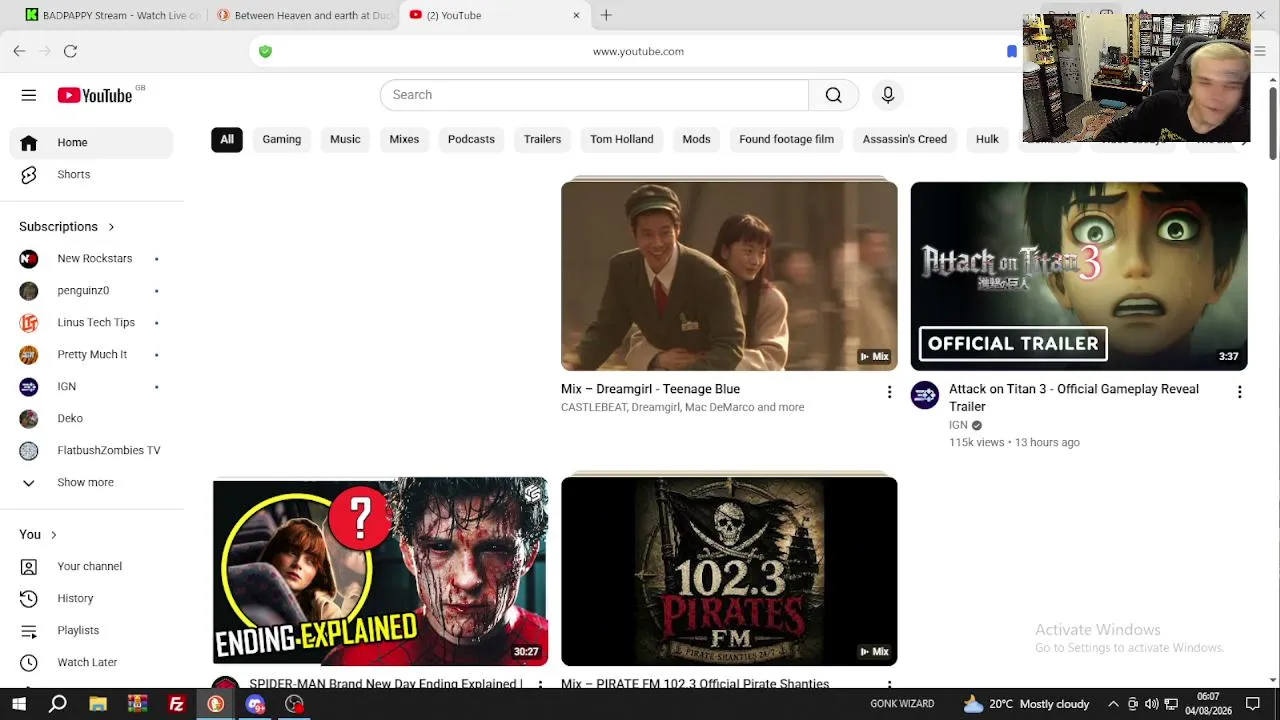Reload the page with the refresh icon
Image resolution: width=1280 pixels, height=720 pixels.
pyautogui.click(x=70, y=51)
